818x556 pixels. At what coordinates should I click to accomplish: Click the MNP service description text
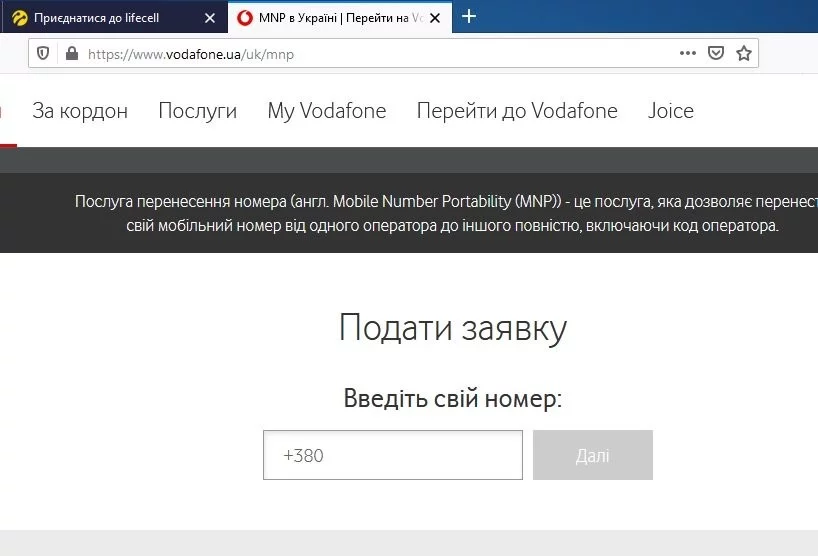coord(447,213)
